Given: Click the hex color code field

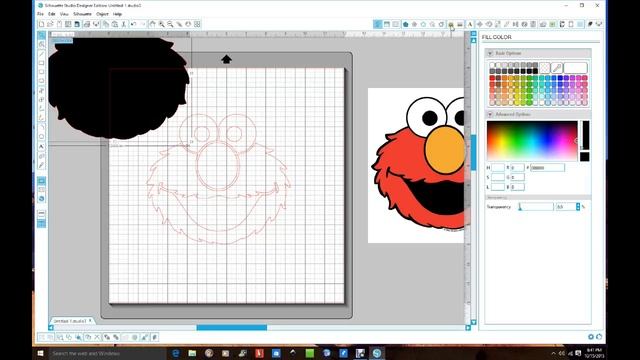Looking at the screenshot, I should click(547, 168).
